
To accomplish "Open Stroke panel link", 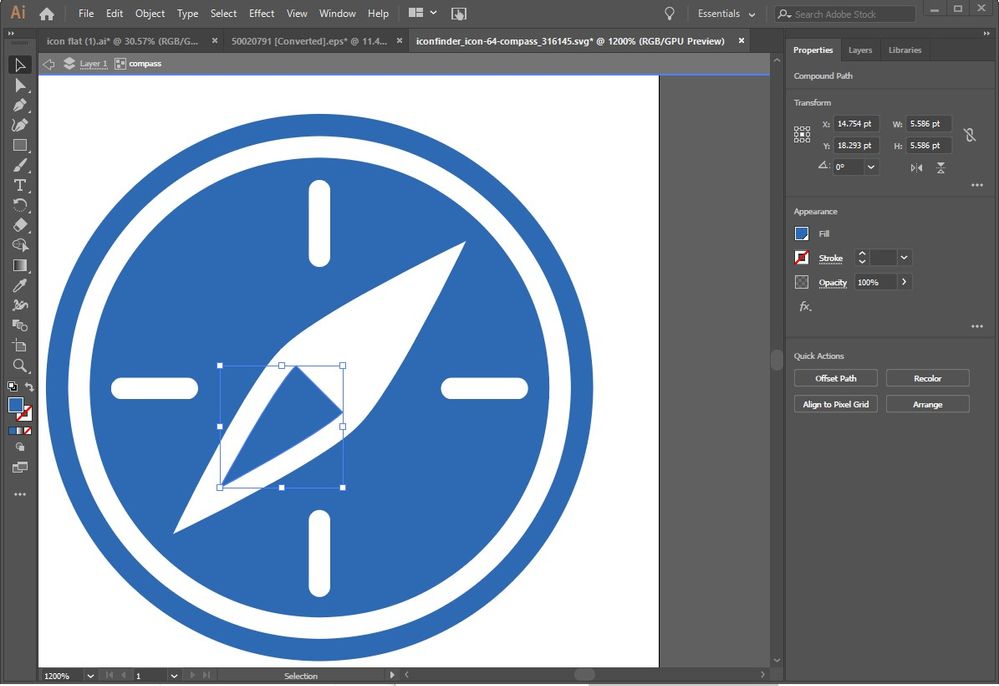I will coord(830,258).
